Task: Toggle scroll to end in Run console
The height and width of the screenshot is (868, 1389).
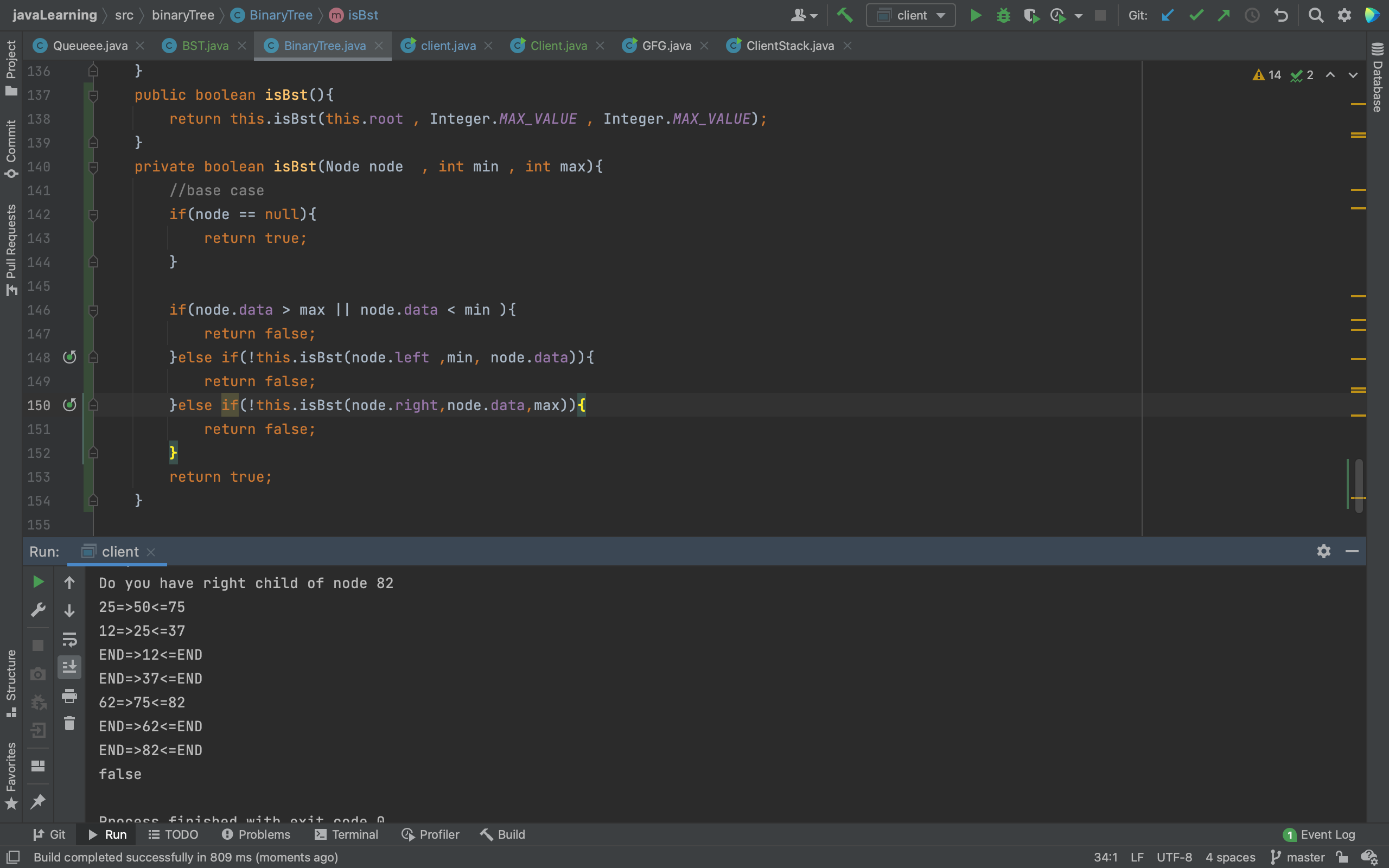Action: click(x=69, y=667)
